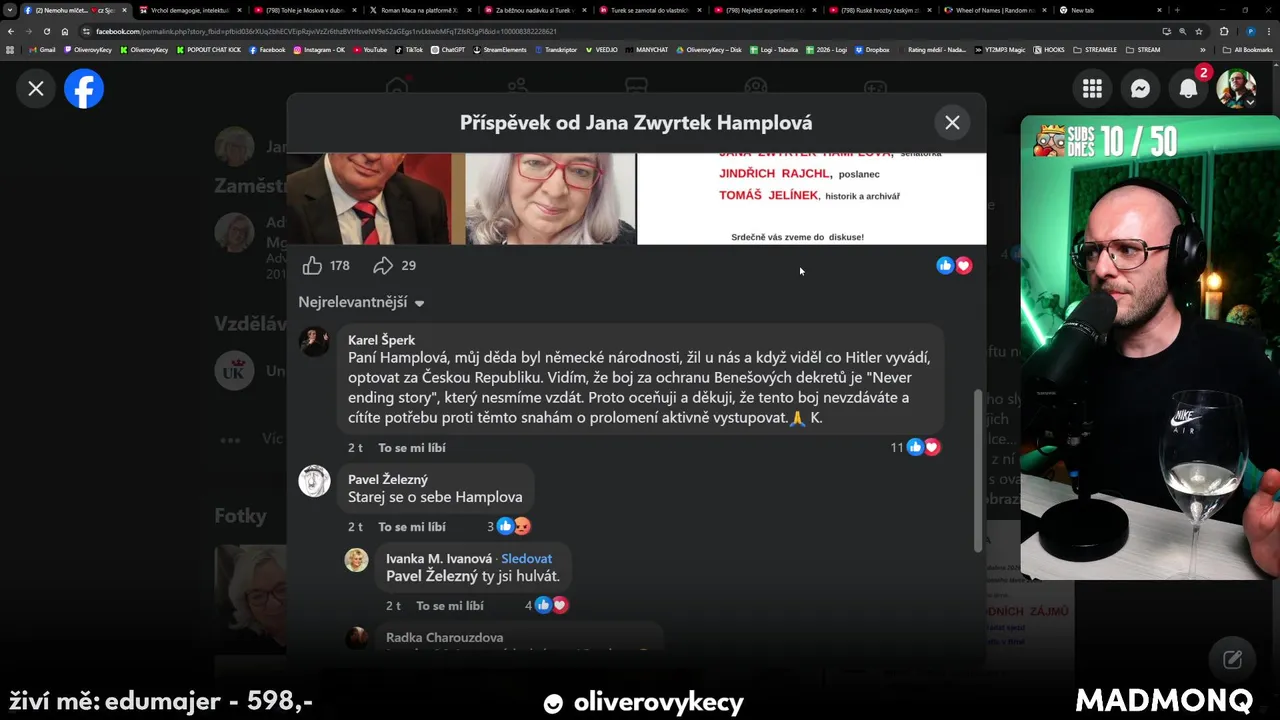This screenshot has width=1280, height=720.
Task: Like Pavel Železný's comment via To se mi líbí
Action: pos(412,526)
